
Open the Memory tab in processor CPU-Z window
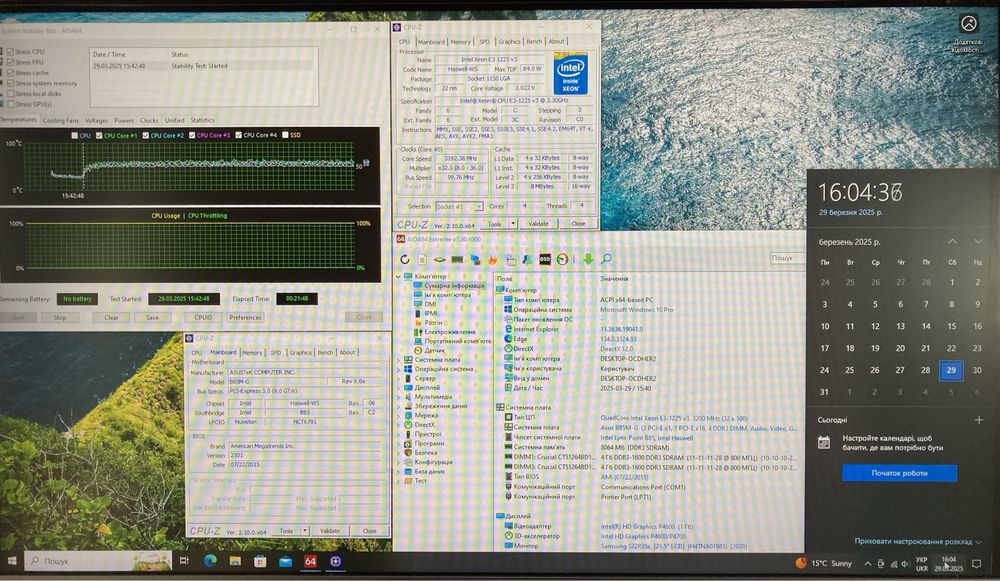point(460,41)
